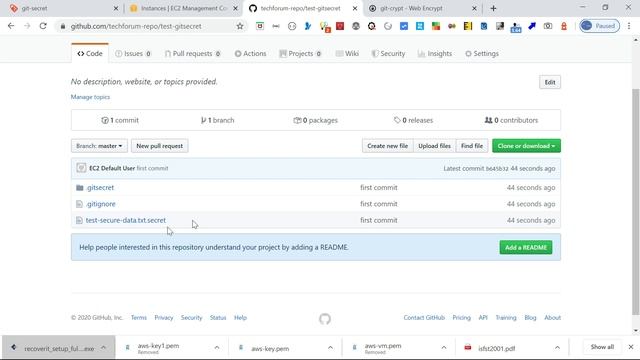Click first commit message by EC2 Default User
Viewport: 640px width, 360px height.
(152, 168)
